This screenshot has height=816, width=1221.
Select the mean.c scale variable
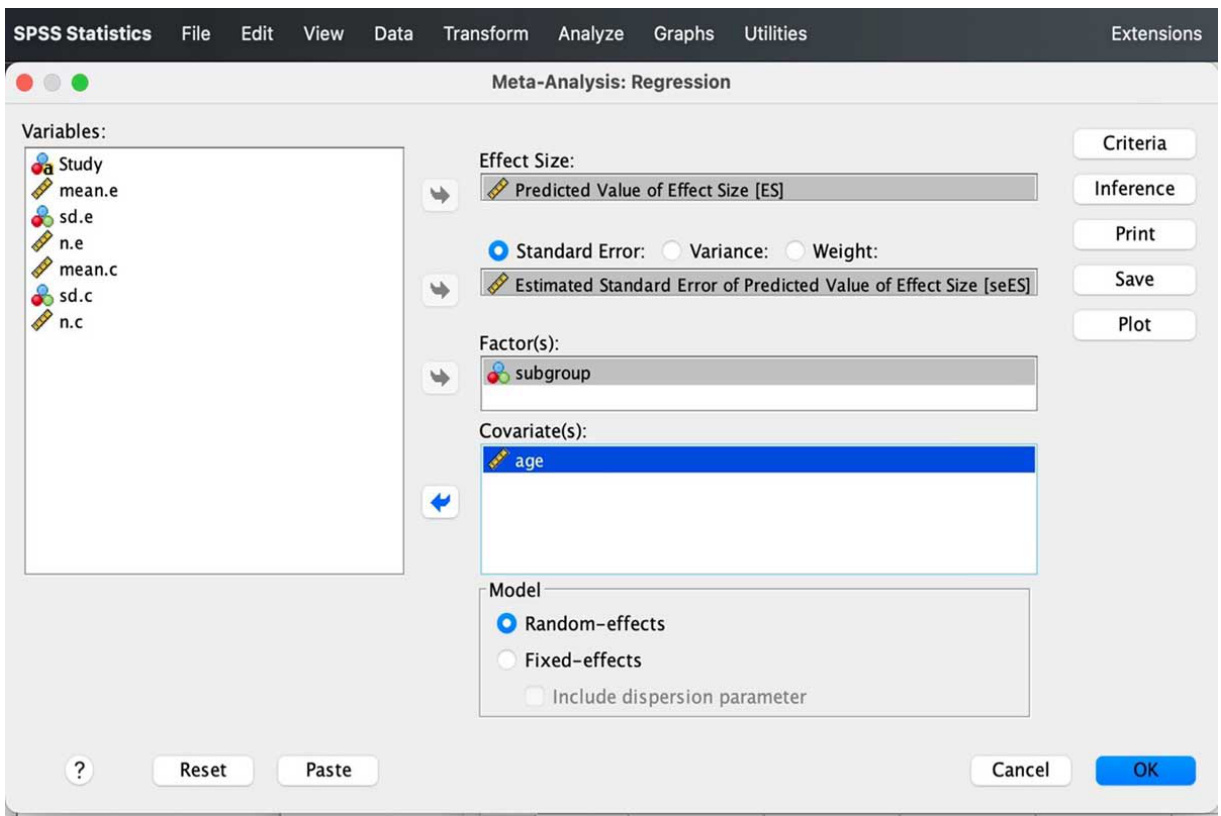click(x=214, y=269)
